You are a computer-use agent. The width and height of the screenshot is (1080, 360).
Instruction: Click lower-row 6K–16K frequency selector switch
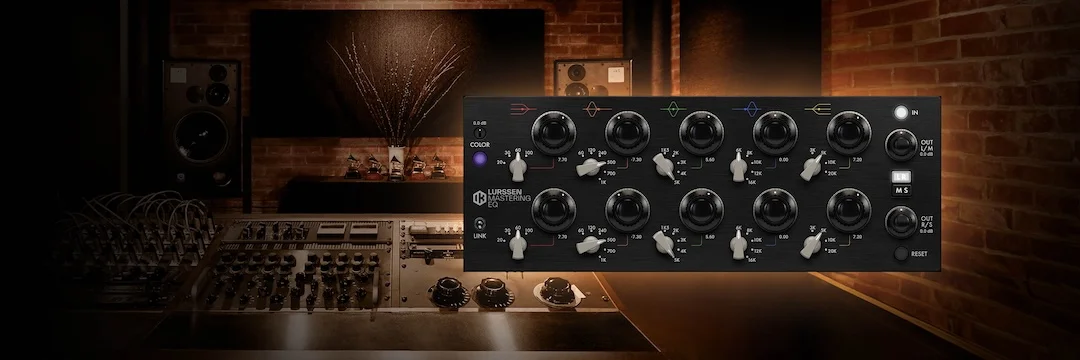click(x=738, y=244)
